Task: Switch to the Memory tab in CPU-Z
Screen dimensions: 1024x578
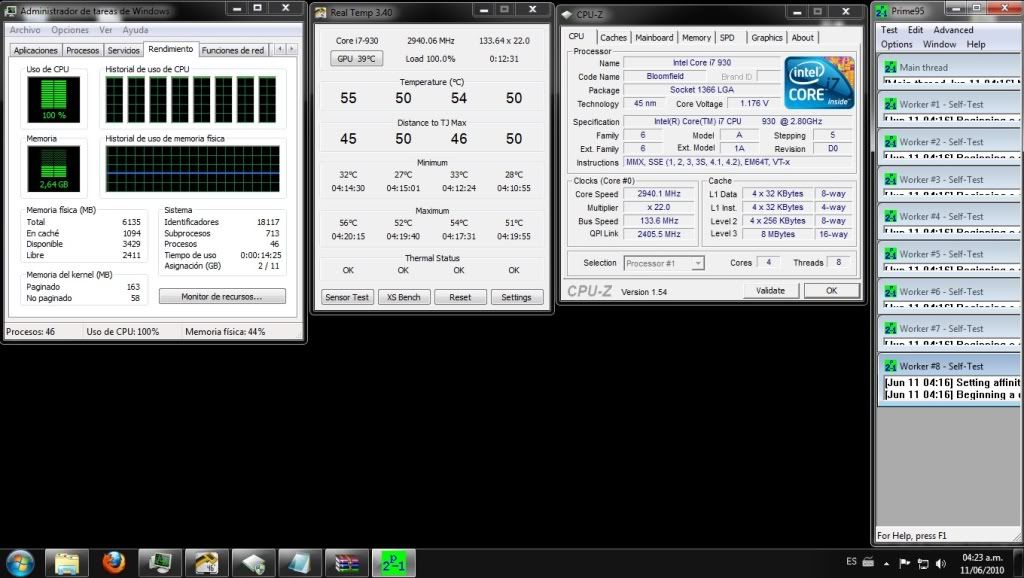Action: coord(697,38)
